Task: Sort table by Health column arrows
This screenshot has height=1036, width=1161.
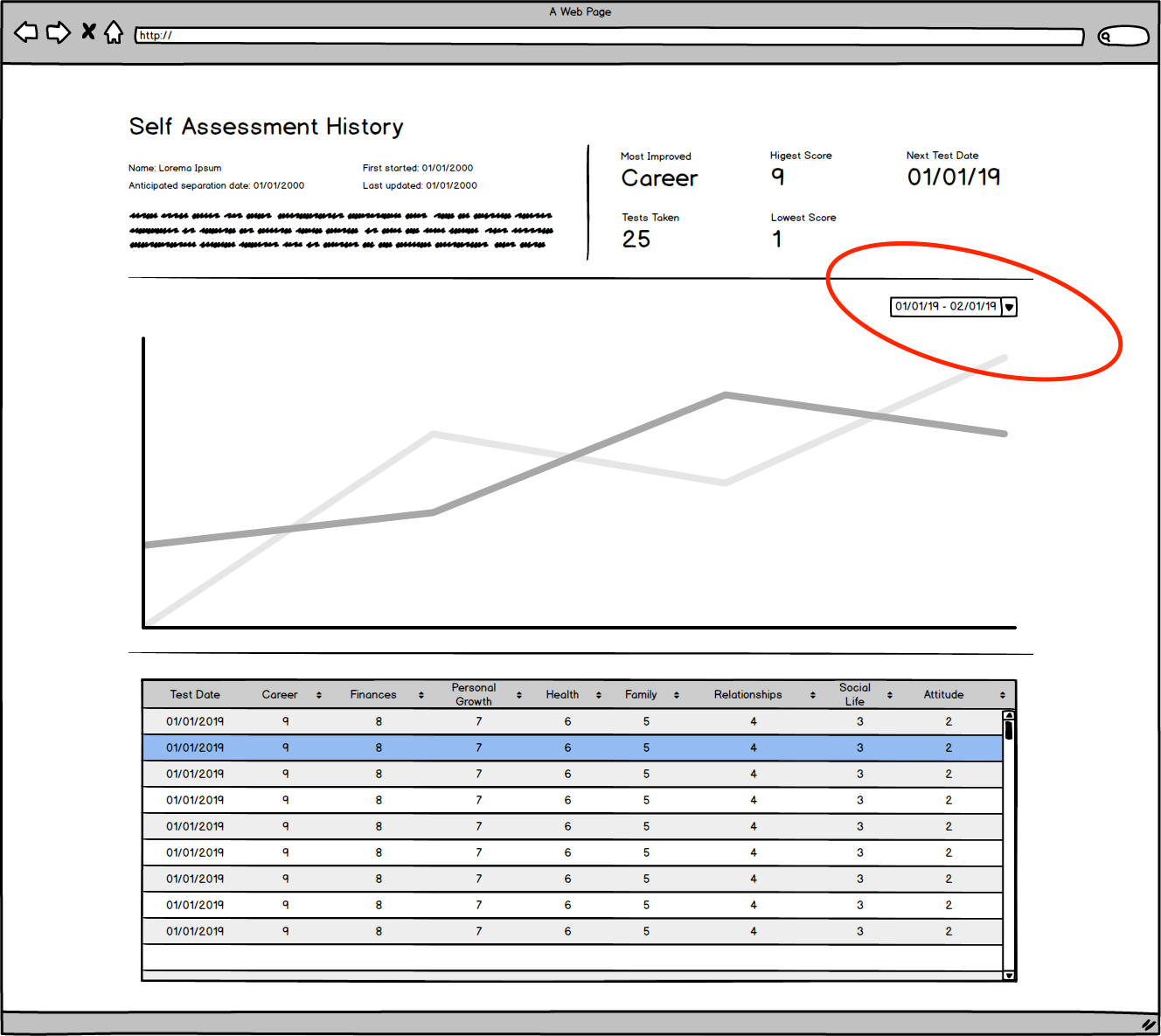Action: pos(599,695)
